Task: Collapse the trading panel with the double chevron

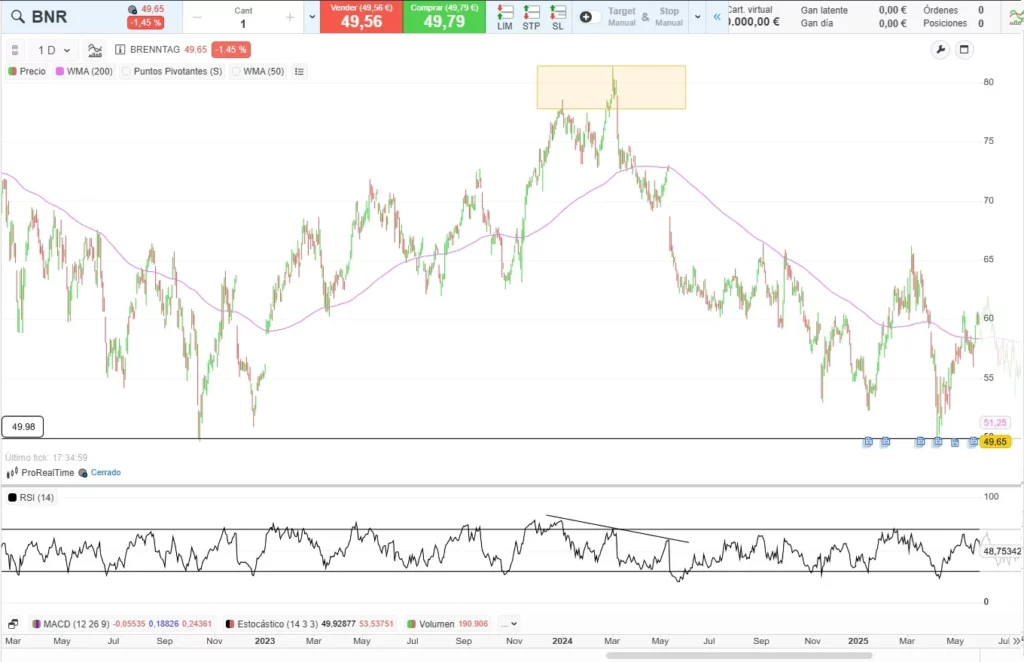Action: click(x=717, y=17)
